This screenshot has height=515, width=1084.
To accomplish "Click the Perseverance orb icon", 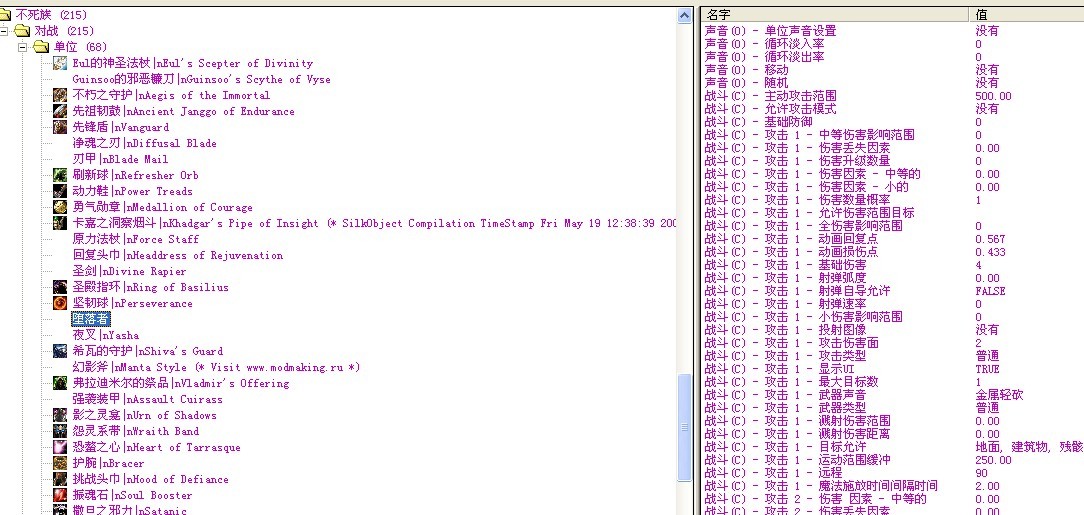I will pyautogui.click(x=60, y=303).
